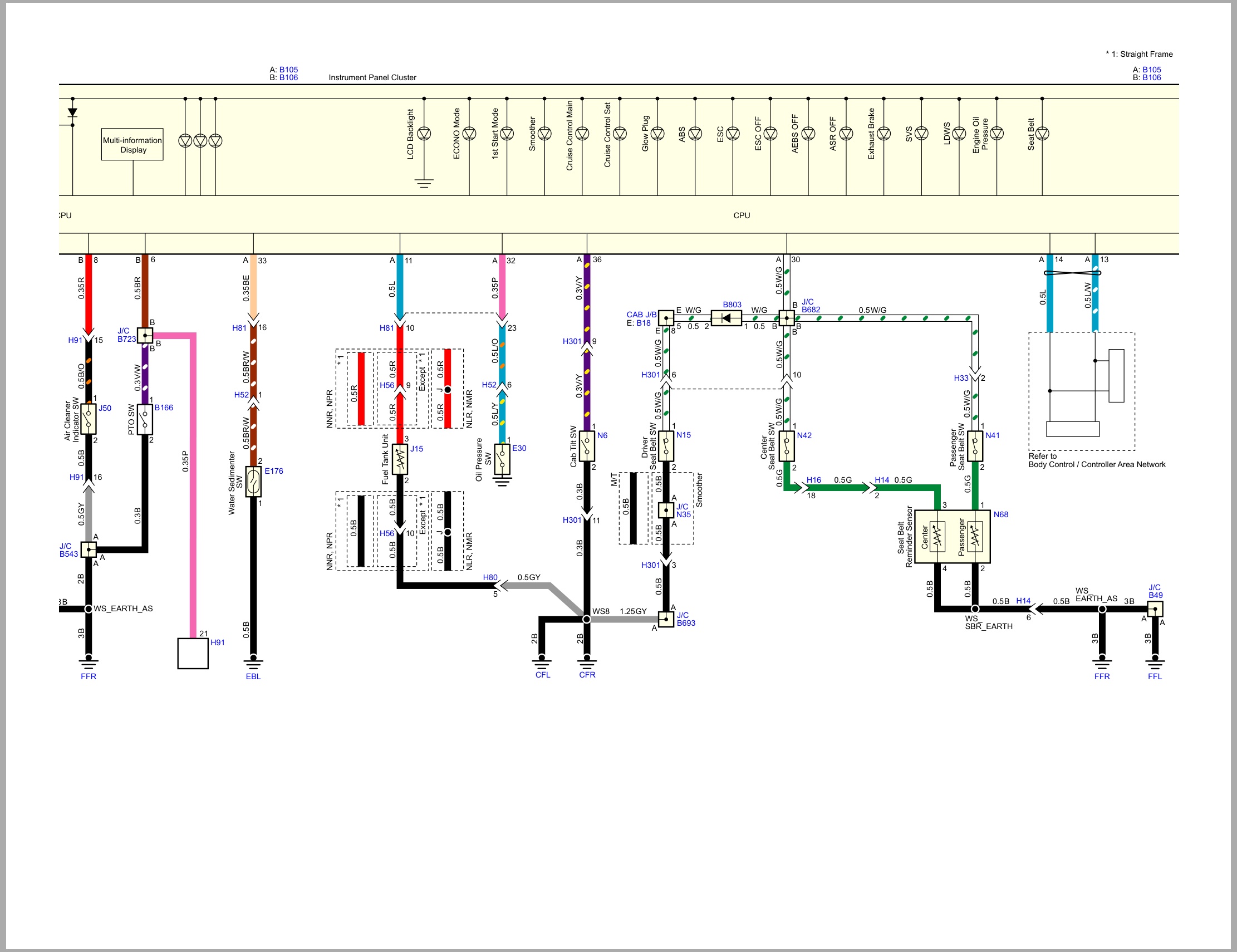Click the ABS indicator lamp symbol

click(695, 134)
